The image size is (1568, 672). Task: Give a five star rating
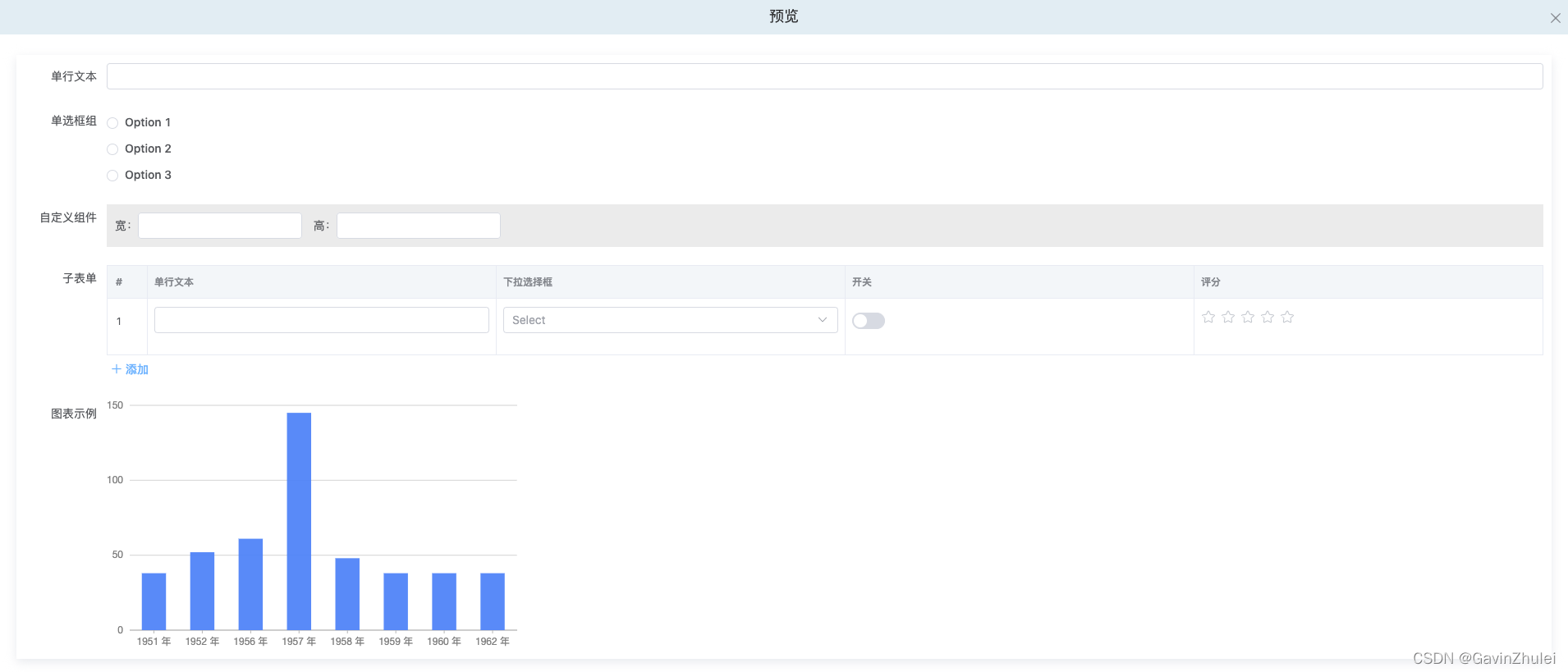(1287, 317)
